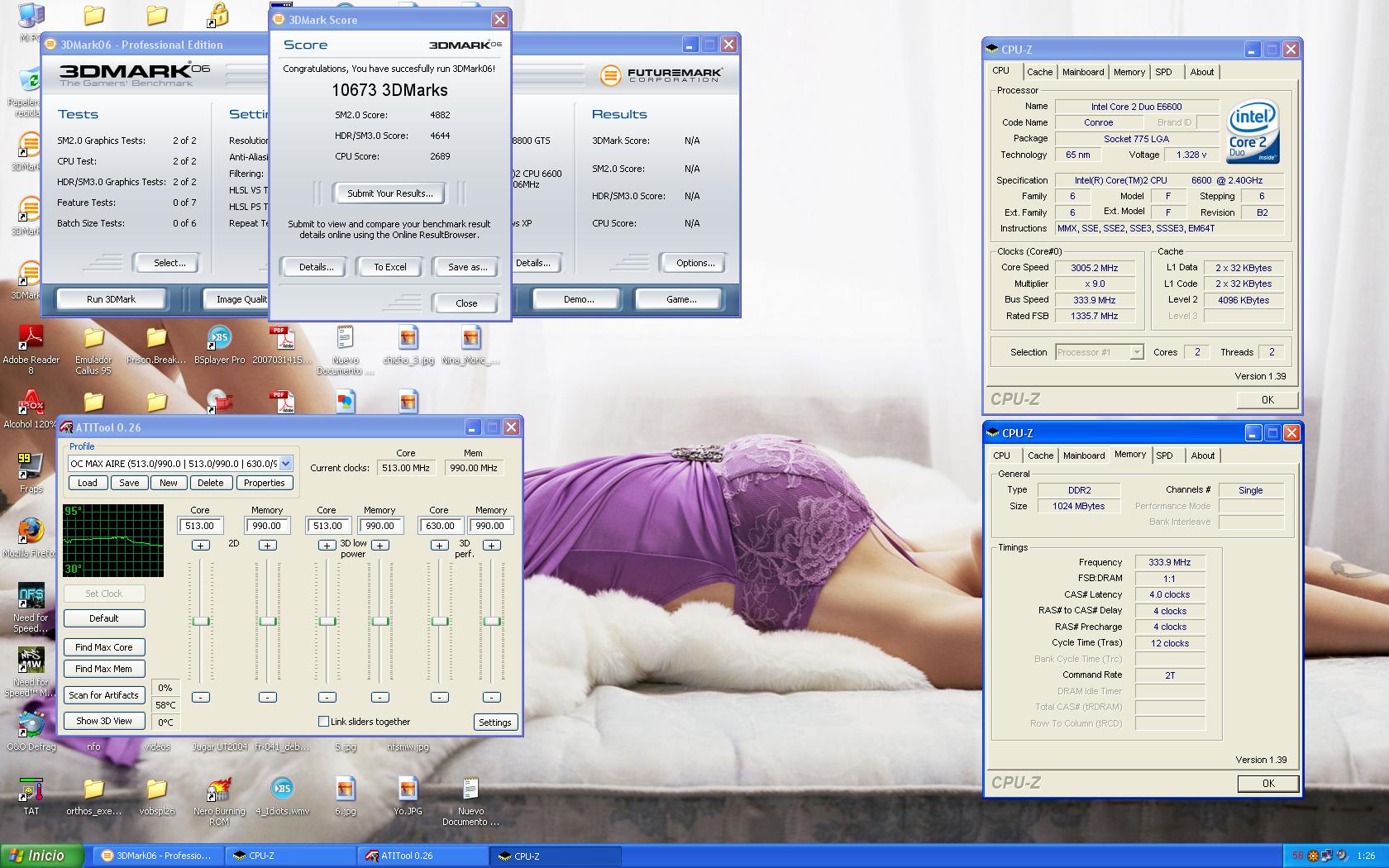Switch to CPU tab in bottom CPU-Z
Viewport: 1389px width, 868px height.
pos(1001,455)
